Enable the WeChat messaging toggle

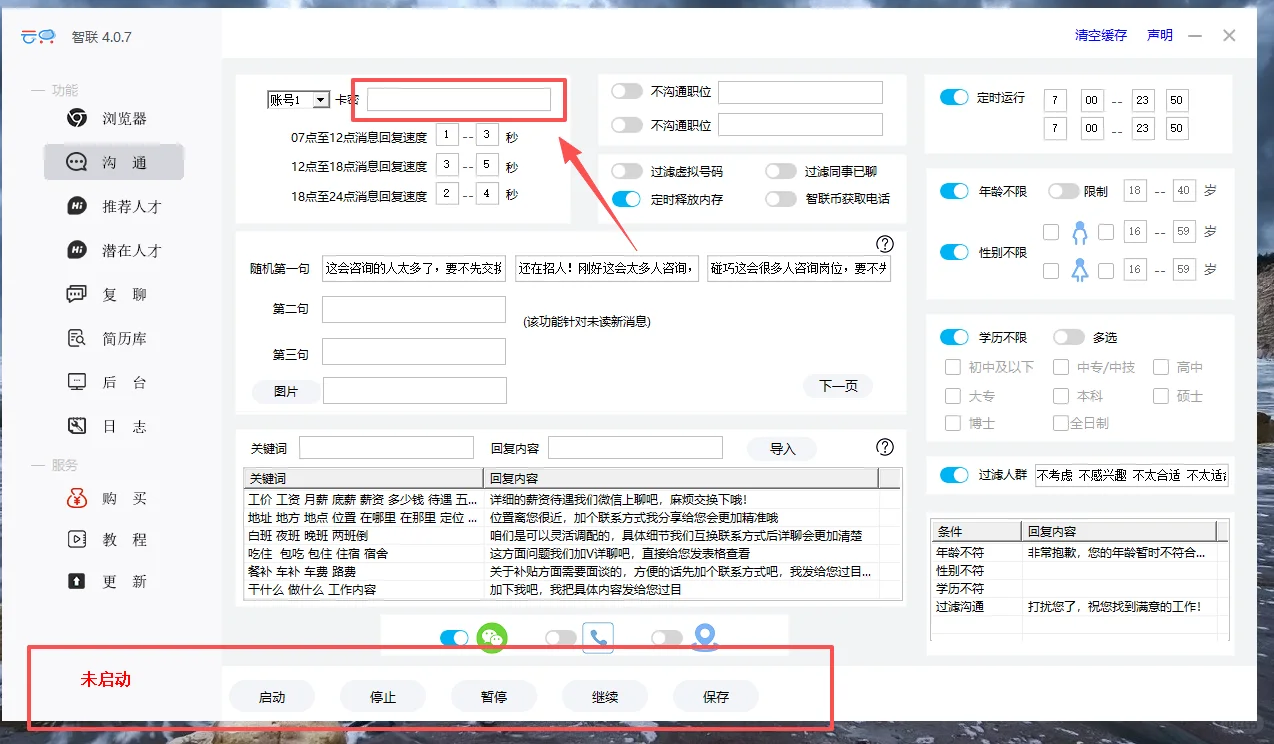point(456,637)
